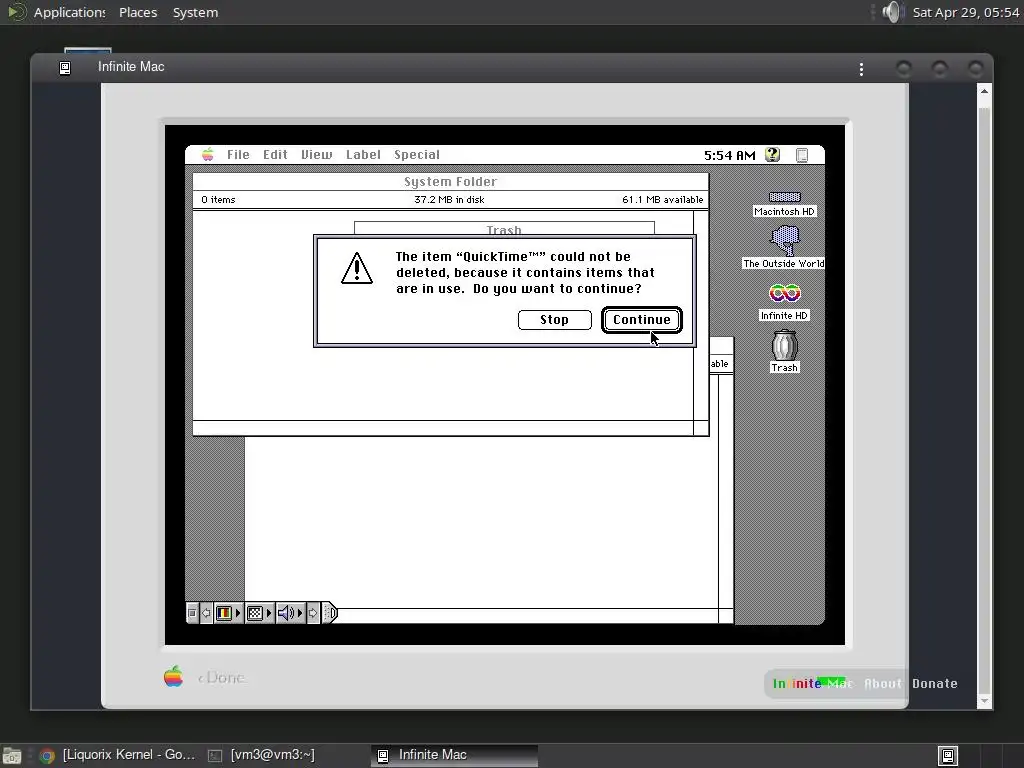Click the Done link below the screen
The image size is (1024, 768).
tap(221, 678)
